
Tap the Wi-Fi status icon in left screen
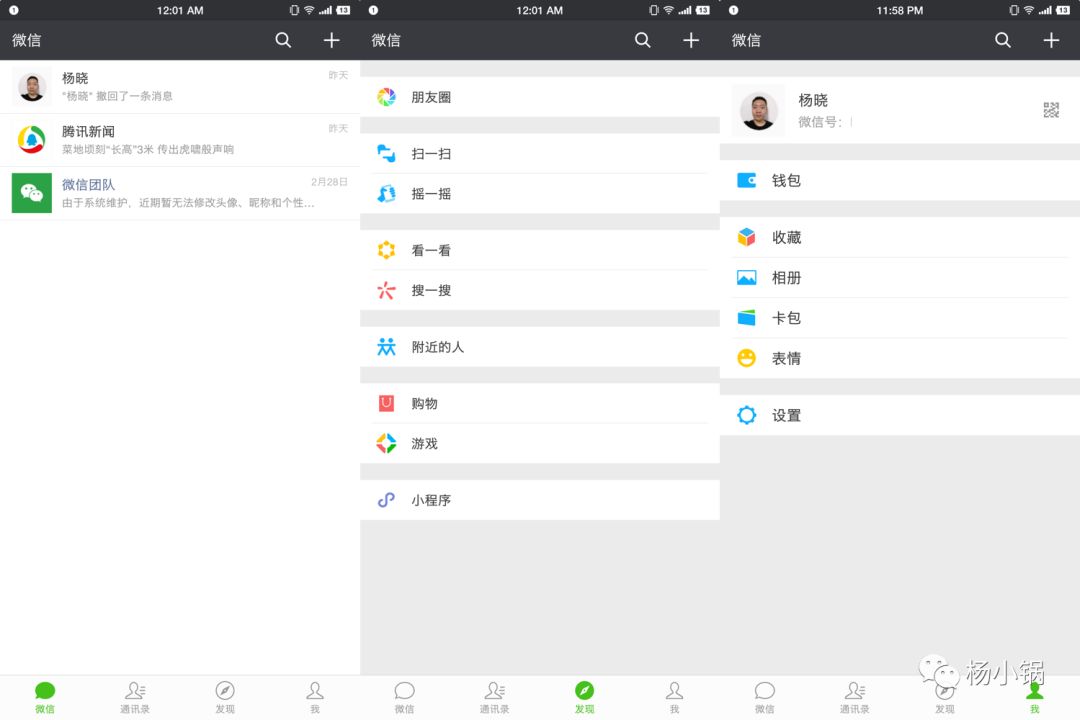pyautogui.click(x=309, y=10)
